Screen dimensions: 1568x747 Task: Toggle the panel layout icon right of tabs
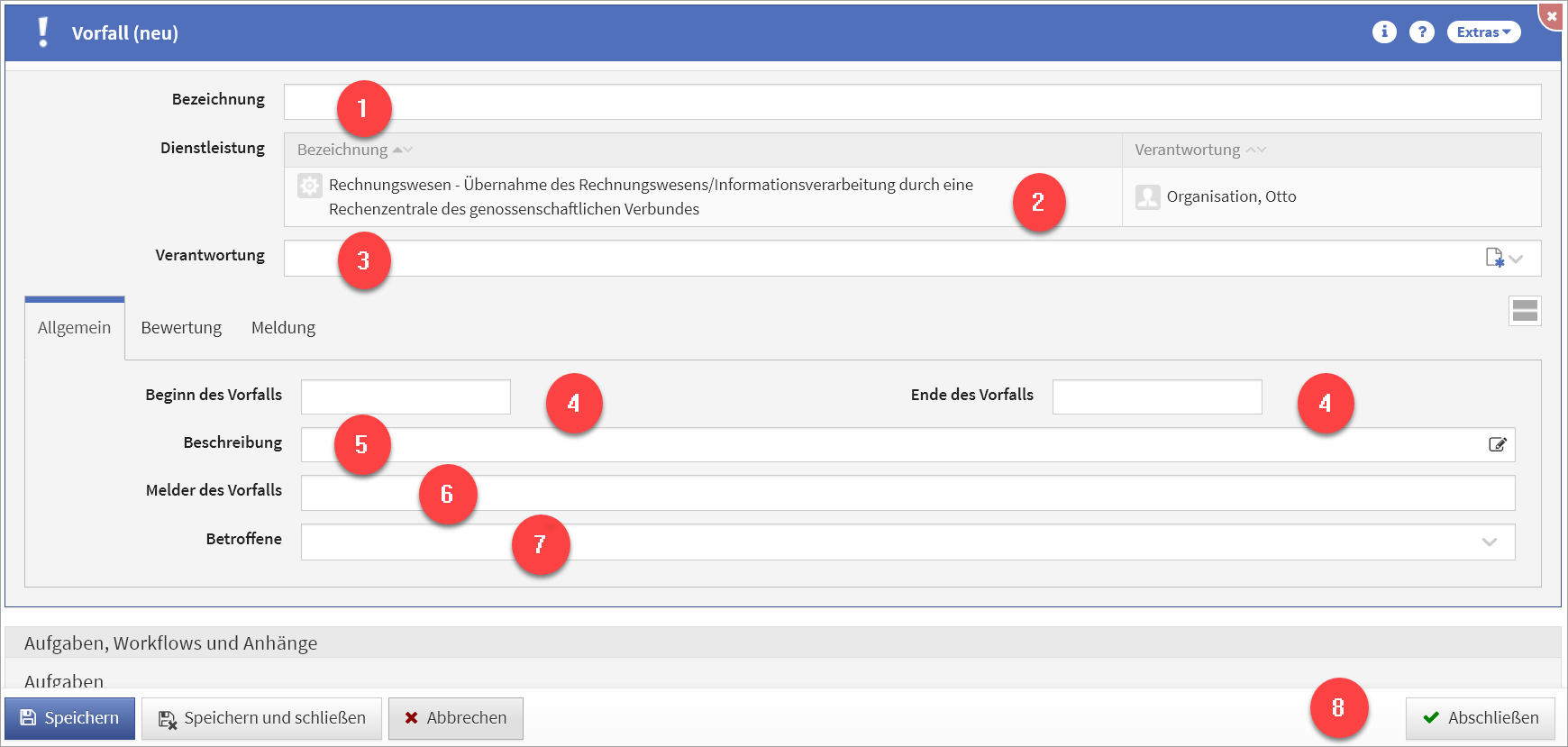pyautogui.click(x=1525, y=311)
